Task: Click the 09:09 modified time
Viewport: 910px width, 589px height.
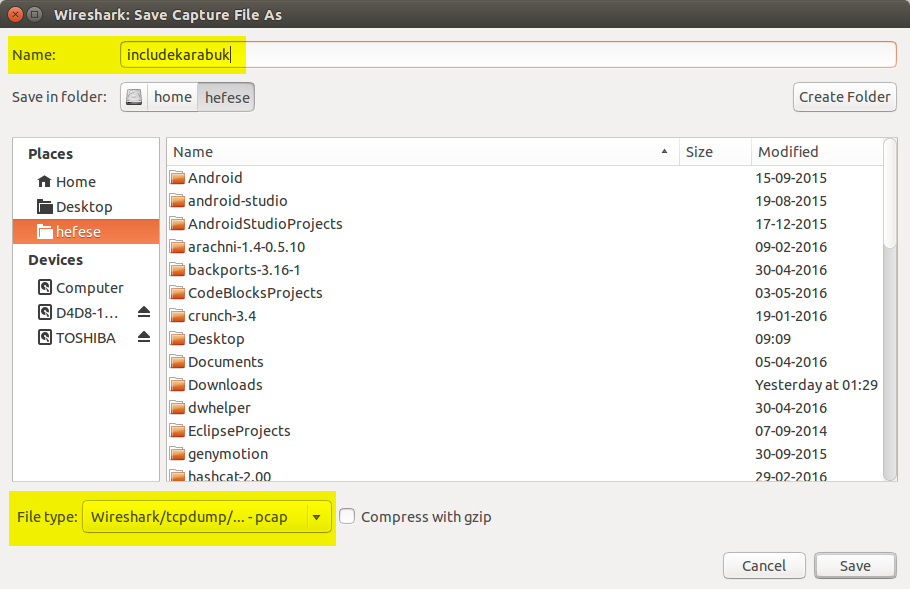Action: 773,339
